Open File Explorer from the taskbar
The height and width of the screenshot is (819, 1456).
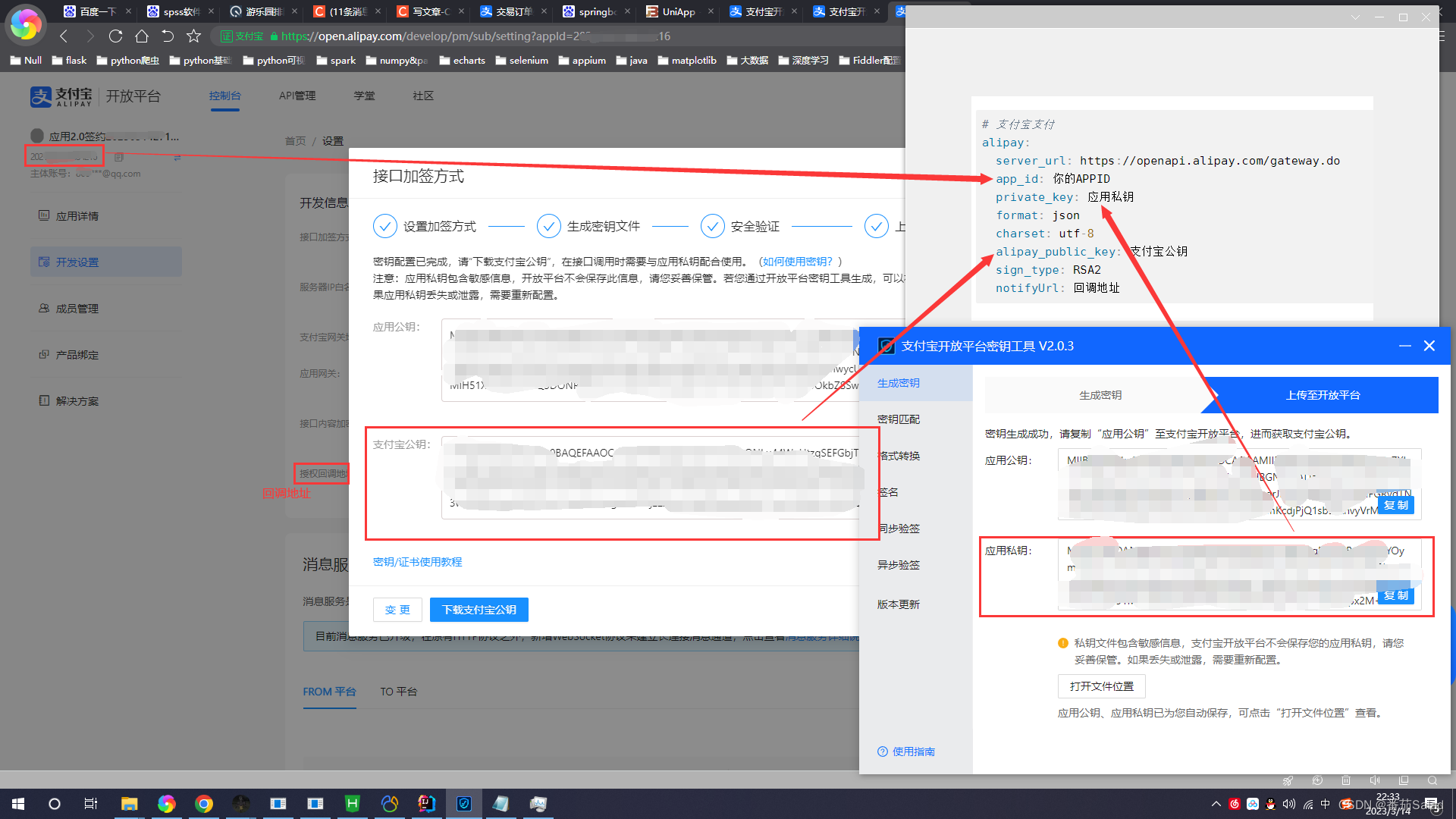click(x=130, y=804)
